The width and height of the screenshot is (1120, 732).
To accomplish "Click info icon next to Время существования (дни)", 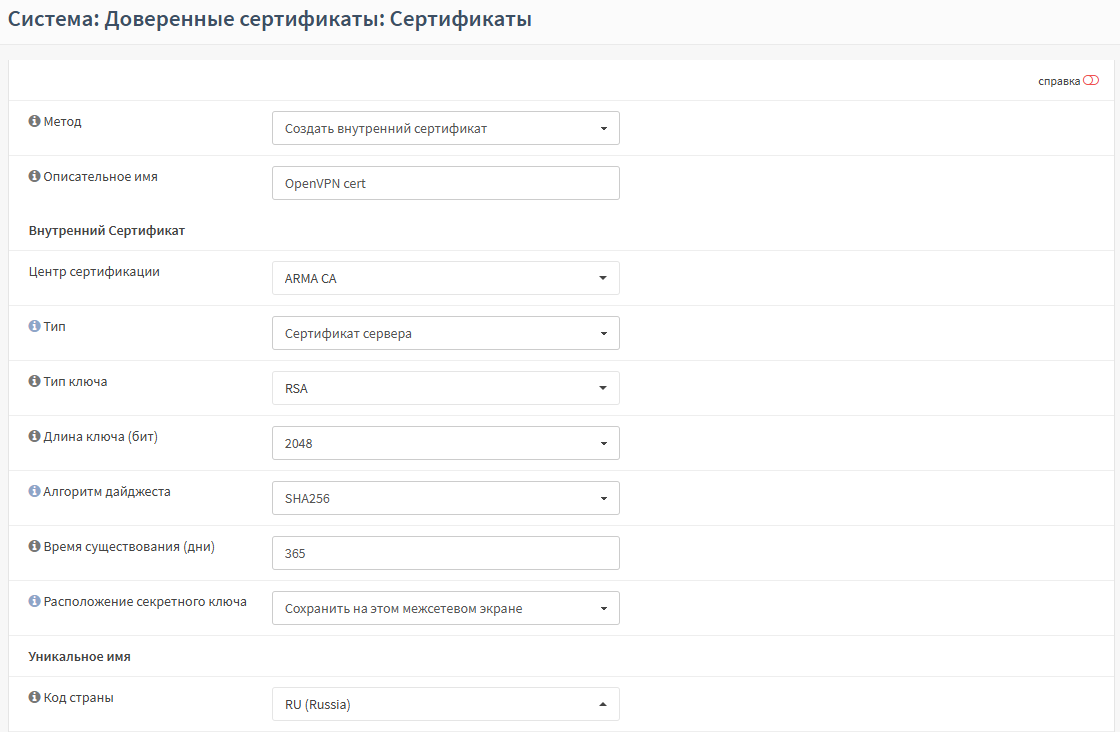I will point(34,547).
